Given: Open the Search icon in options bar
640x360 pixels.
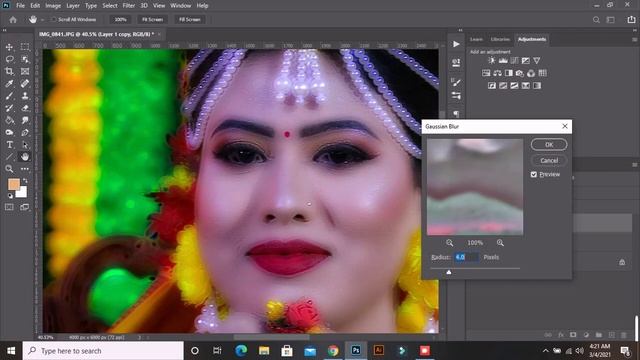Looking at the screenshot, I should tap(596, 20).
